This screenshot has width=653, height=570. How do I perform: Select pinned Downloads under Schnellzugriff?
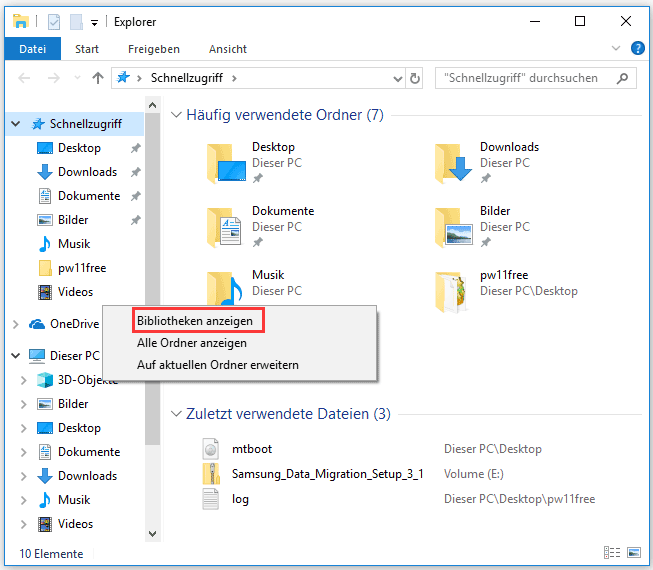(x=87, y=172)
